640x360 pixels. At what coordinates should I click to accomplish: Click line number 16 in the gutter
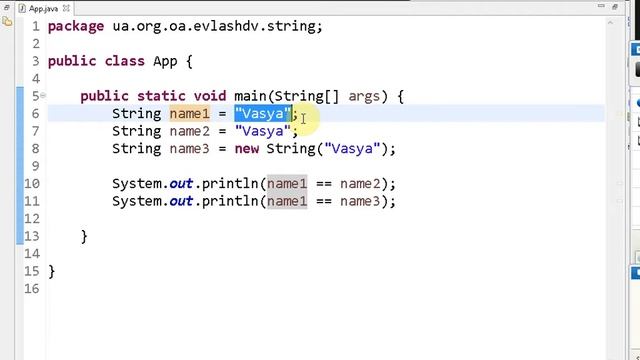32,289
